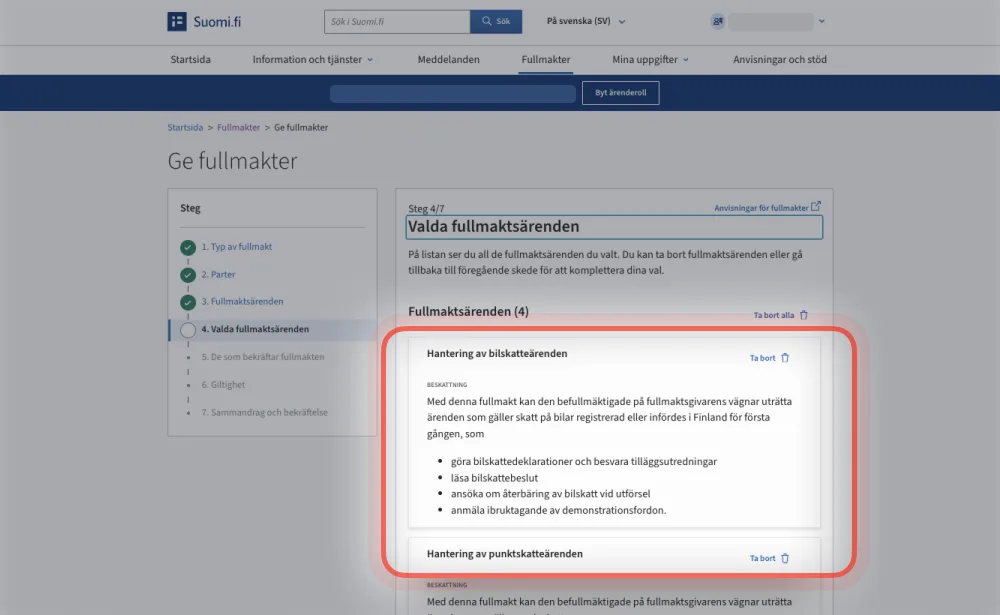
Task: Open the På svenska (SV) language dropdown
Action: (585, 21)
